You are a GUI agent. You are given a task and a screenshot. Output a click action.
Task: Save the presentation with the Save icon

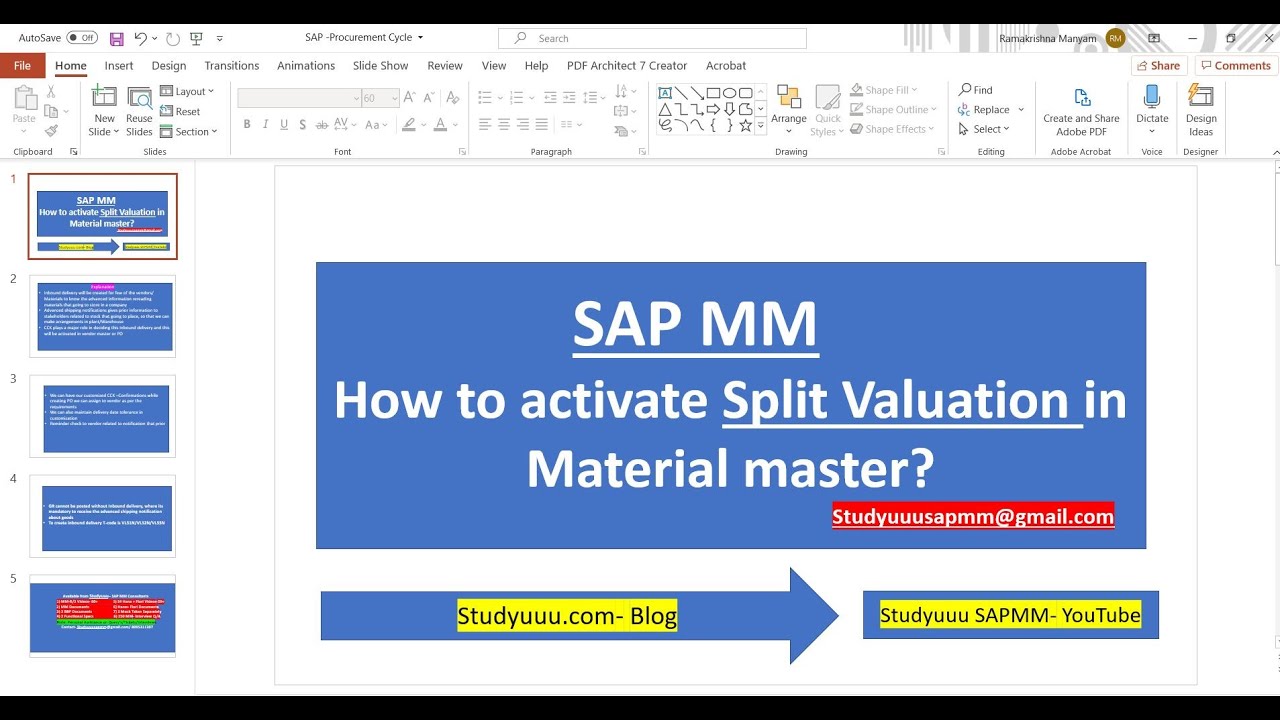click(x=116, y=38)
